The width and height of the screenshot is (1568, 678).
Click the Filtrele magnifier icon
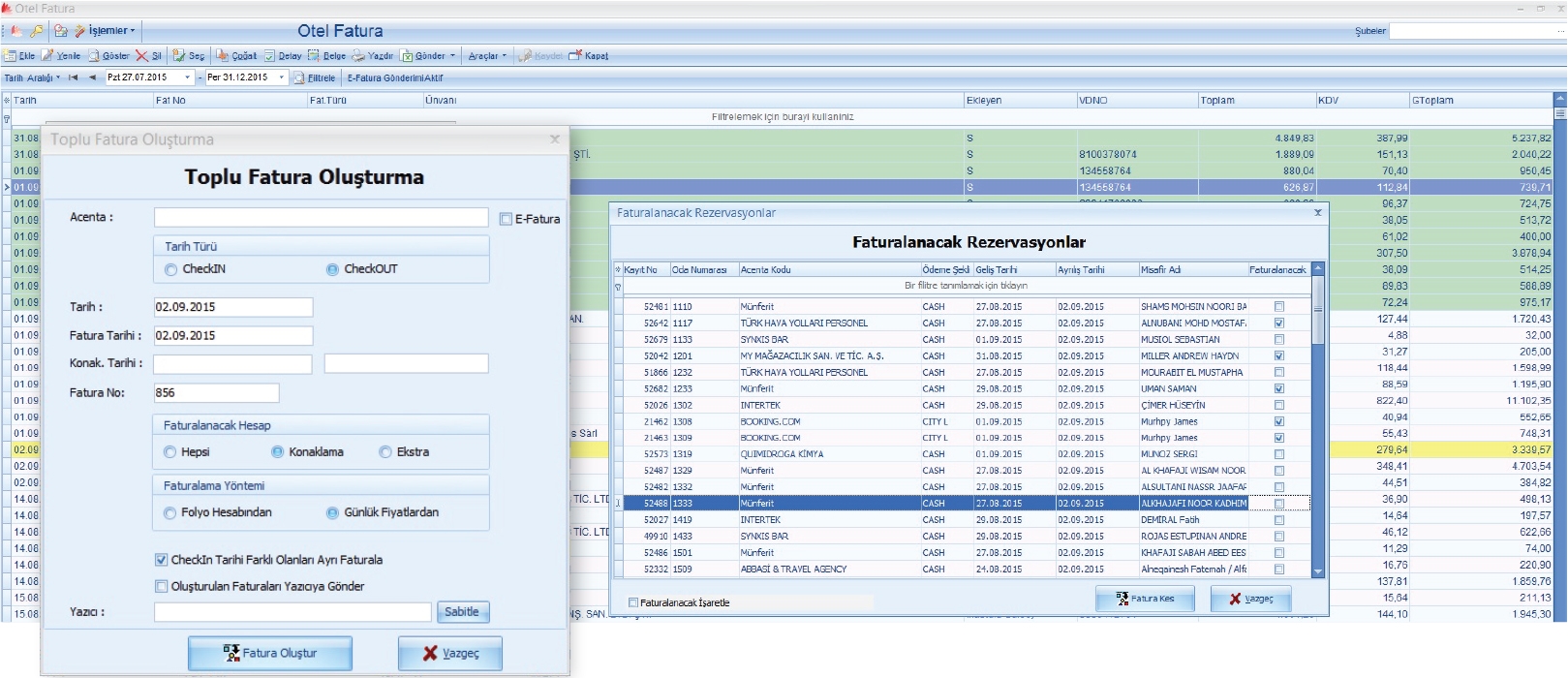pyautogui.click(x=299, y=77)
